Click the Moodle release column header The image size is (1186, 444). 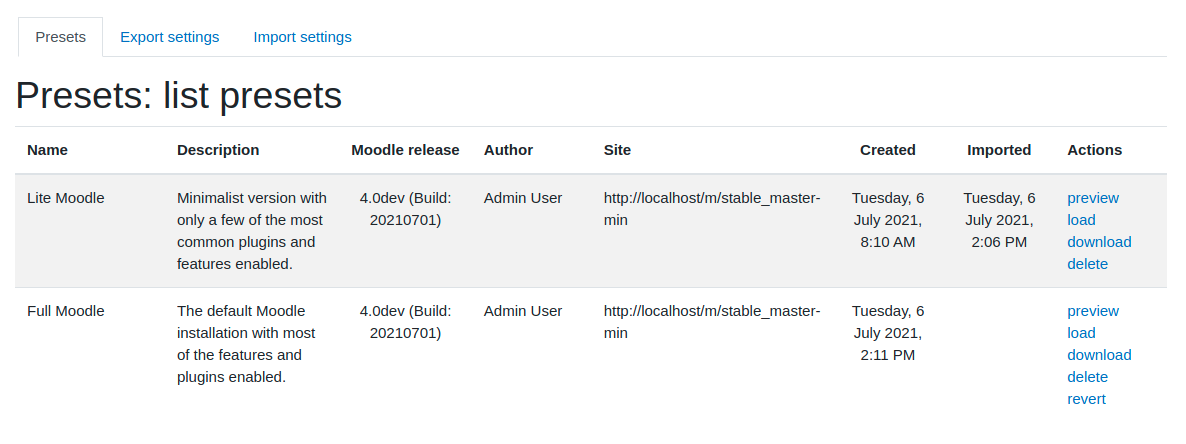pos(405,150)
